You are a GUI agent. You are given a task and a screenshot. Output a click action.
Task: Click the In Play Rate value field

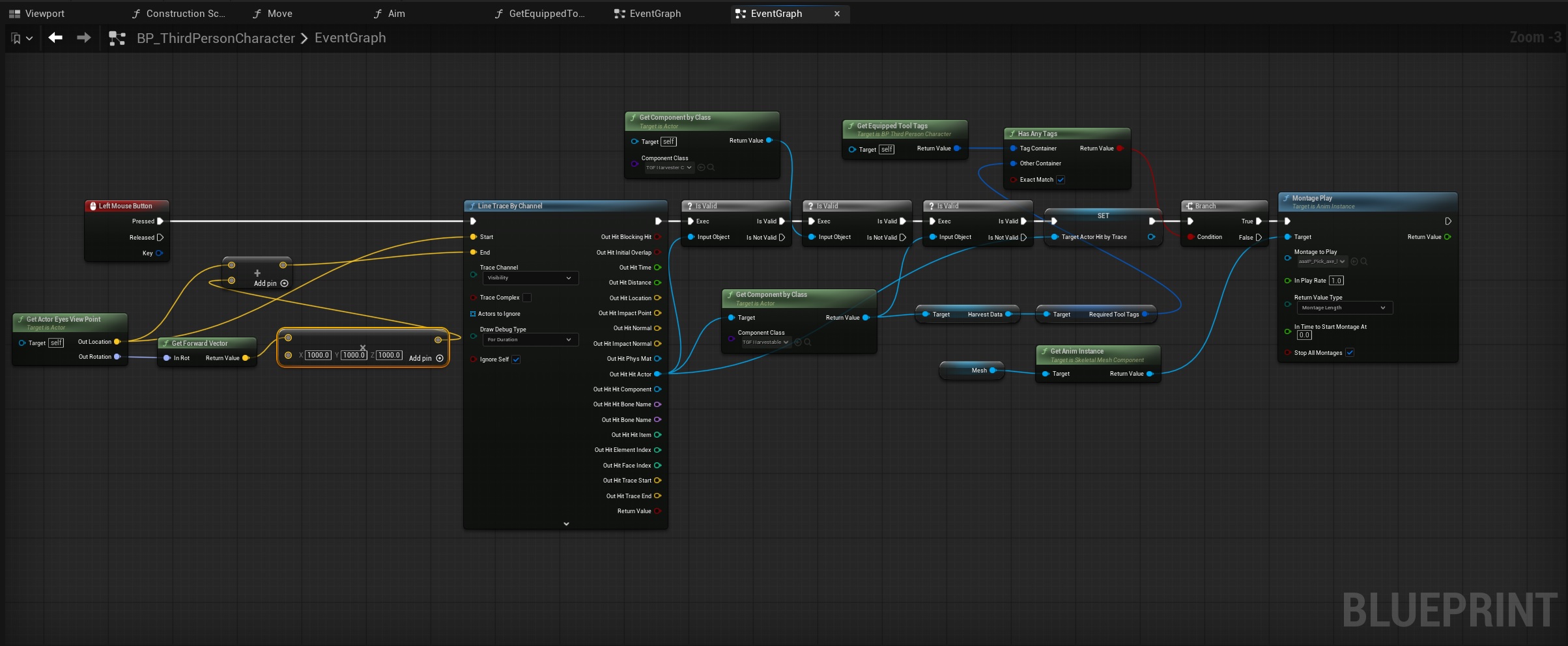pyautogui.click(x=1336, y=281)
